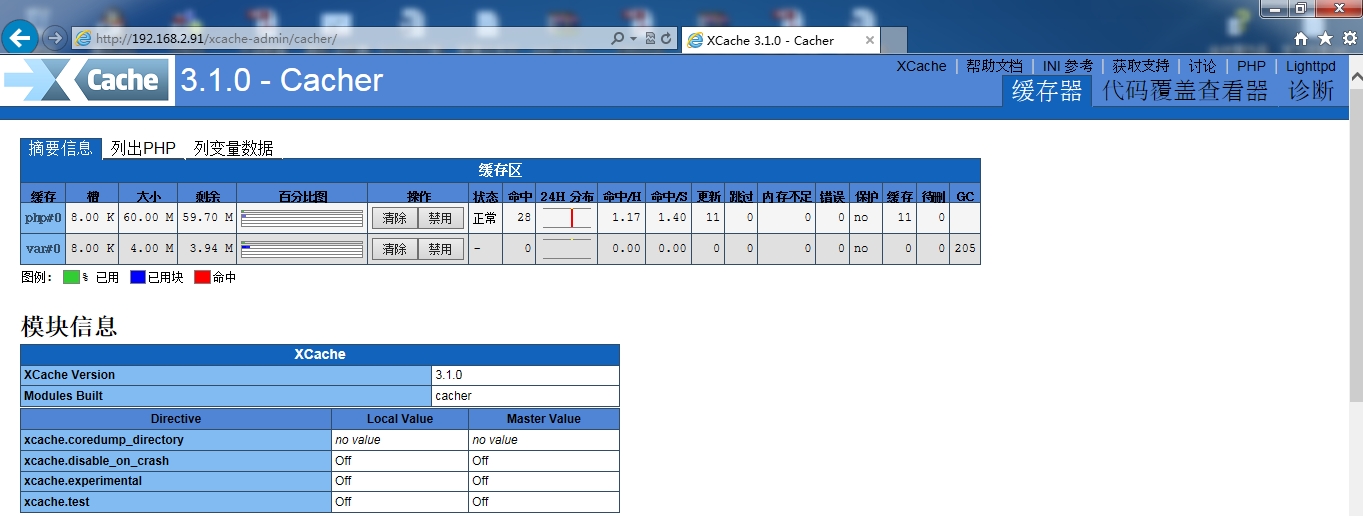This screenshot has width=1363, height=516.
Task: Click the php#0 status 正常
Action: pyautogui.click(x=485, y=218)
